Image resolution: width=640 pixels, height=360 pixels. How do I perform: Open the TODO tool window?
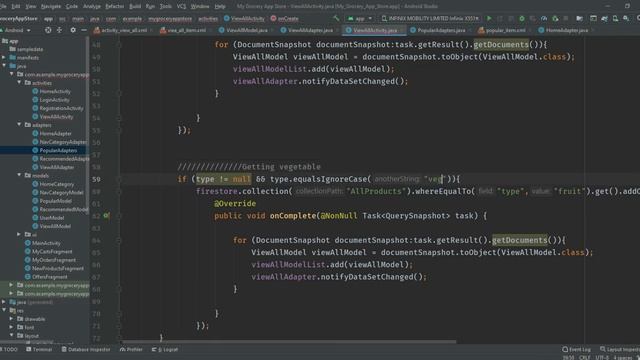tap(9, 349)
